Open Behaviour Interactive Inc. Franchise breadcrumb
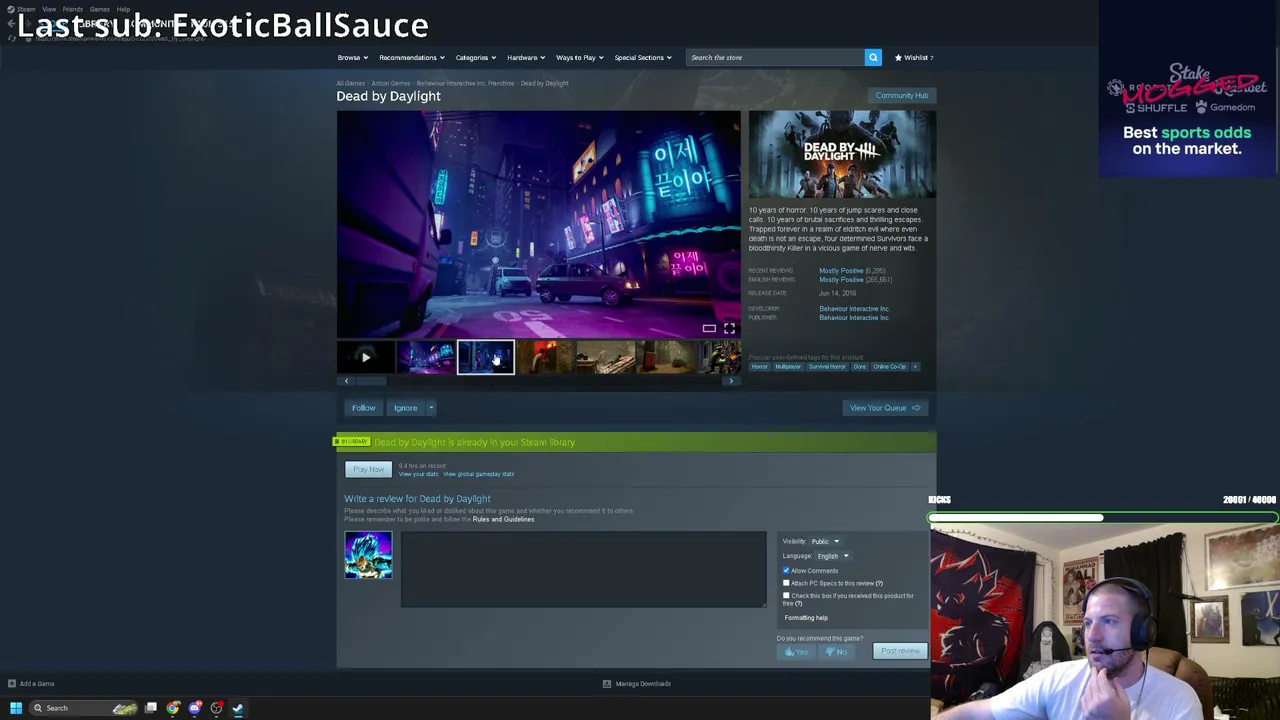The width and height of the screenshot is (1280, 720). pos(465,84)
